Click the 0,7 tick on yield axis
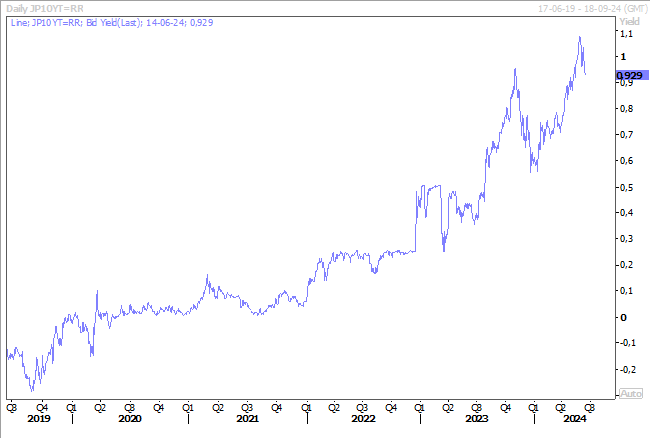652x440 pixels. (x=626, y=134)
